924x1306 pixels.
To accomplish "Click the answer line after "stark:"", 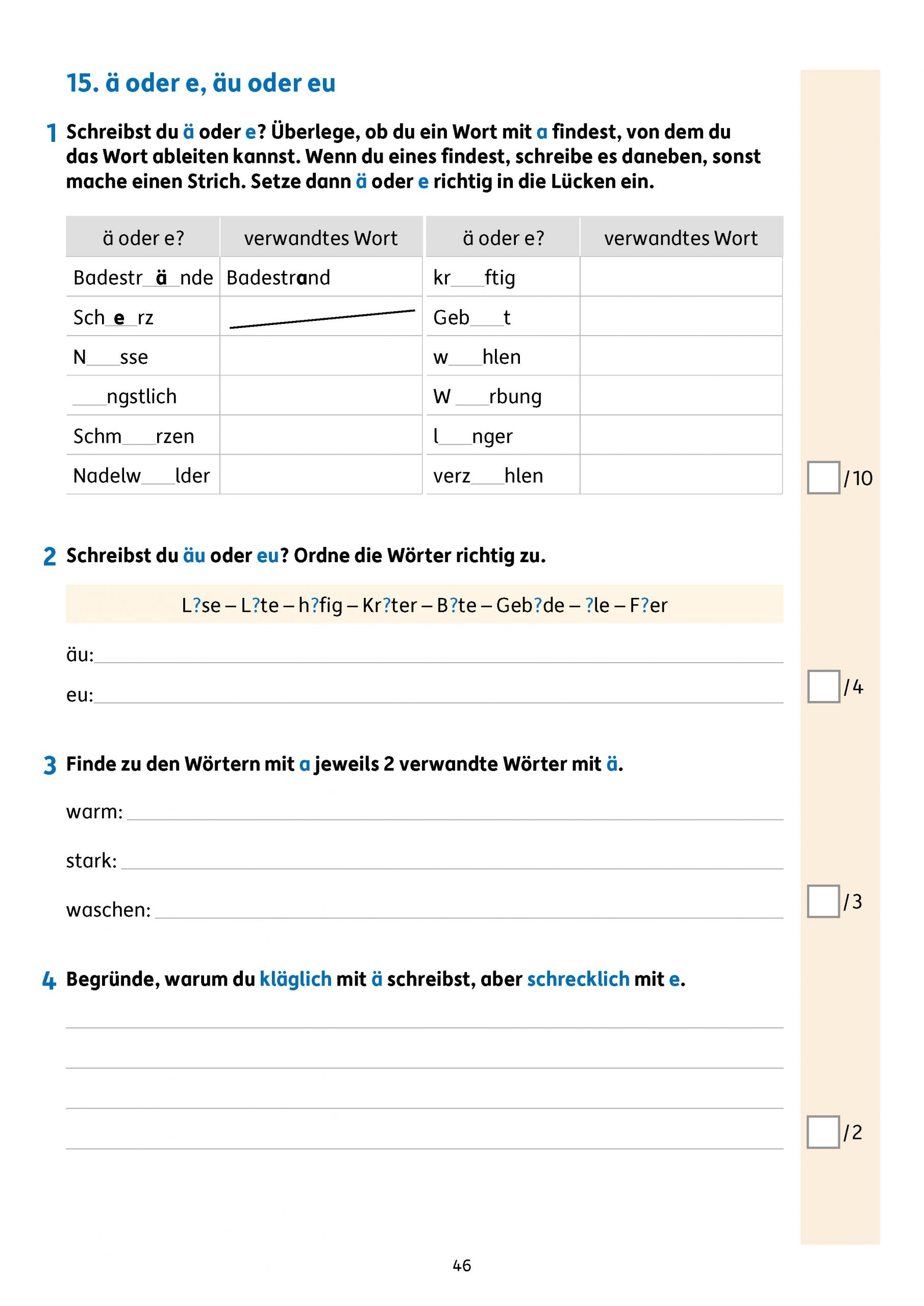I will pyautogui.click(x=453, y=861).
